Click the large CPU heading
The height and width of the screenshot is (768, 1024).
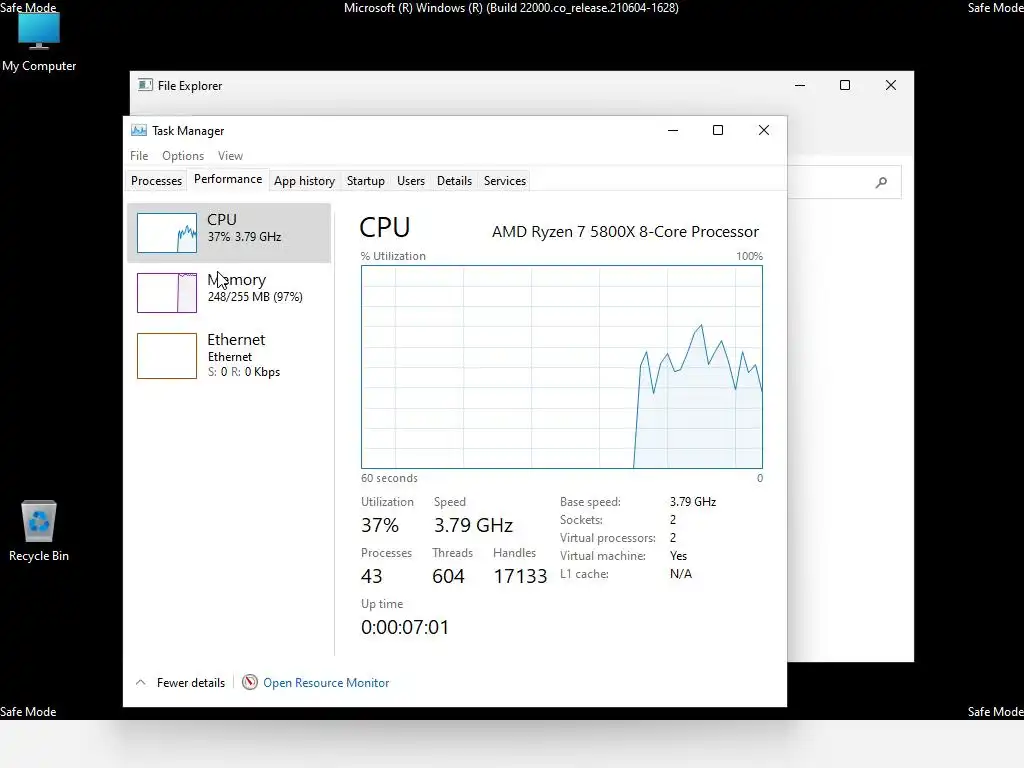click(x=385, y=227)
